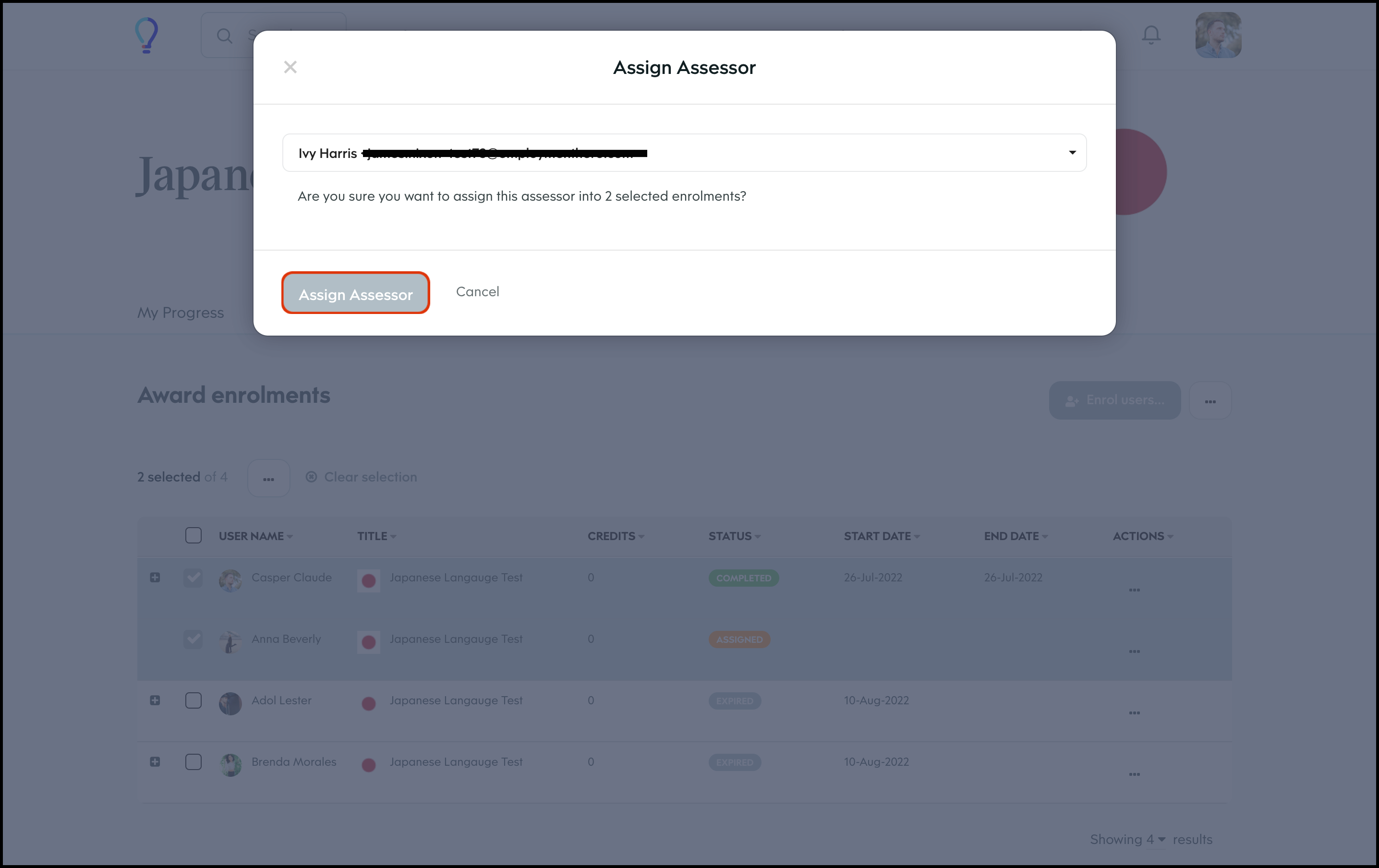
Task: Open bulk actions ellipsis beside selected count
Action: [x=268, y=478]
